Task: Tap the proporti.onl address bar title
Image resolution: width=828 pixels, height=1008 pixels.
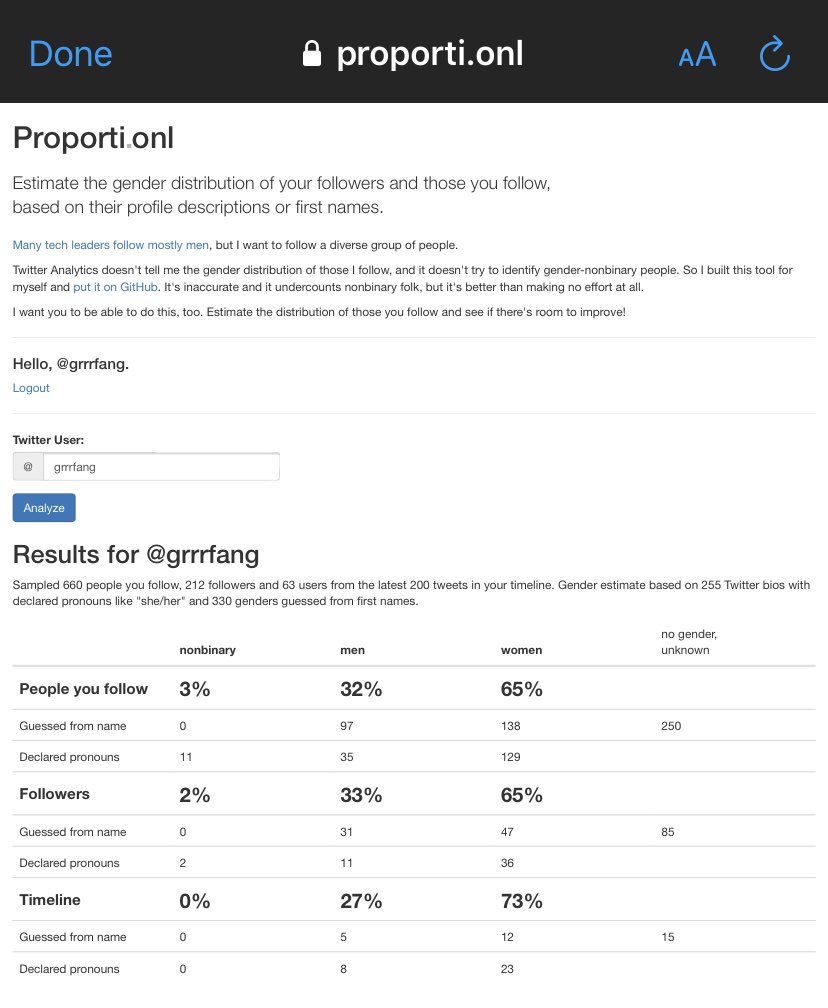Action: (430, 53)
